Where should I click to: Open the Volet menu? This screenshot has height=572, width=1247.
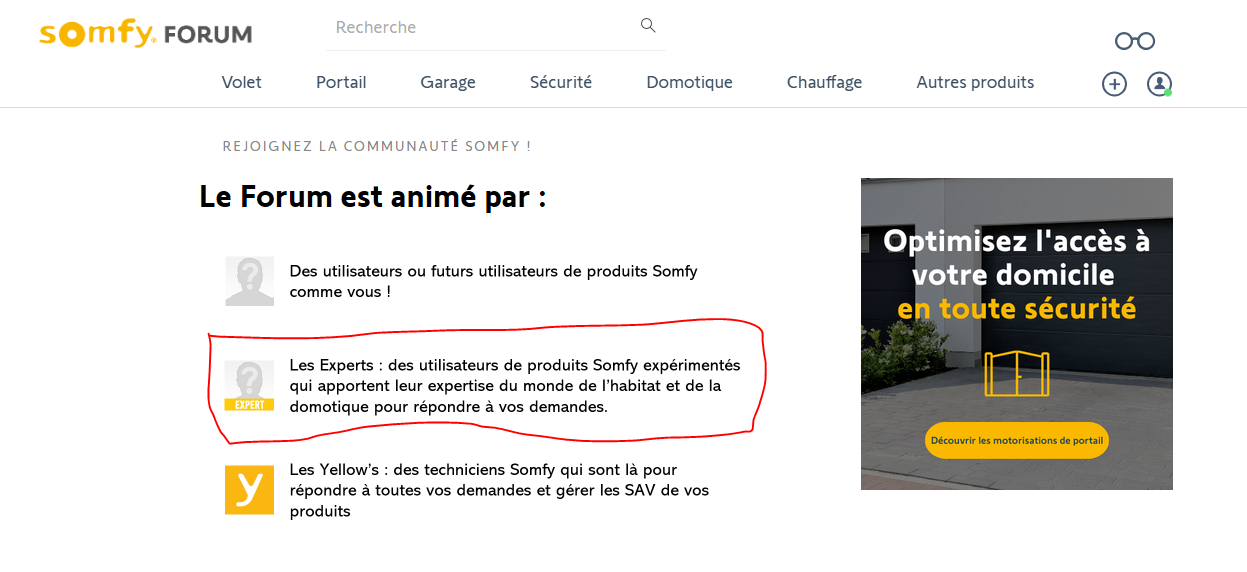[x=241, y=83]
